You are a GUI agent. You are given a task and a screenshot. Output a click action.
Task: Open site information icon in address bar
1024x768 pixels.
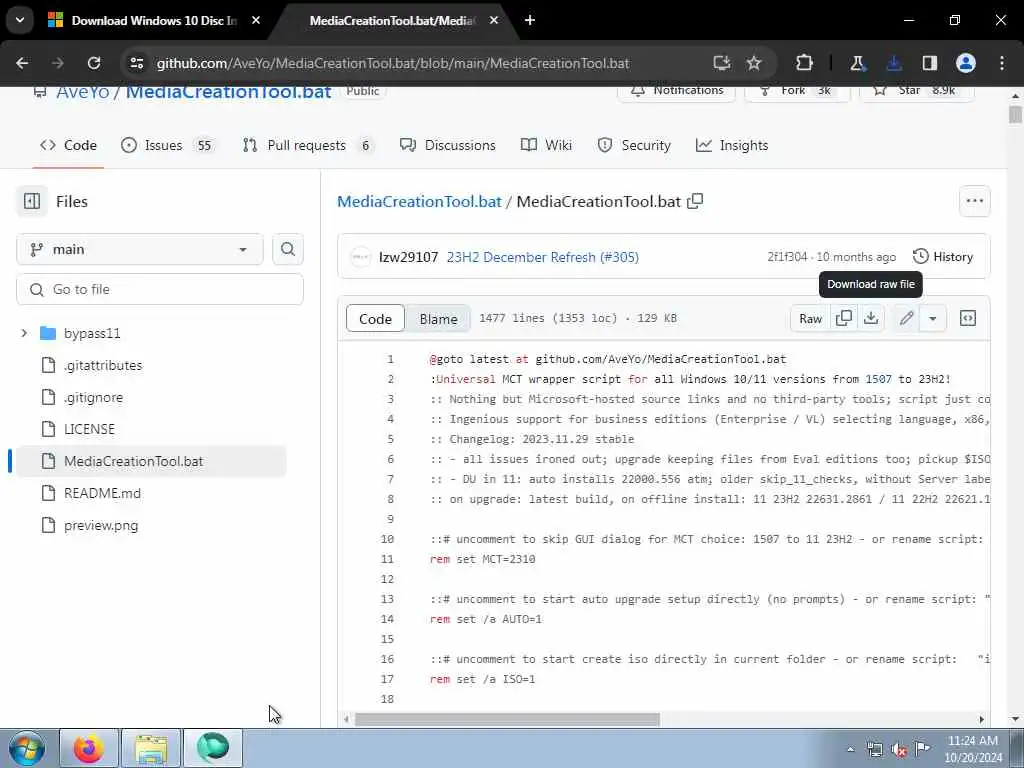(x=136, y=63)
